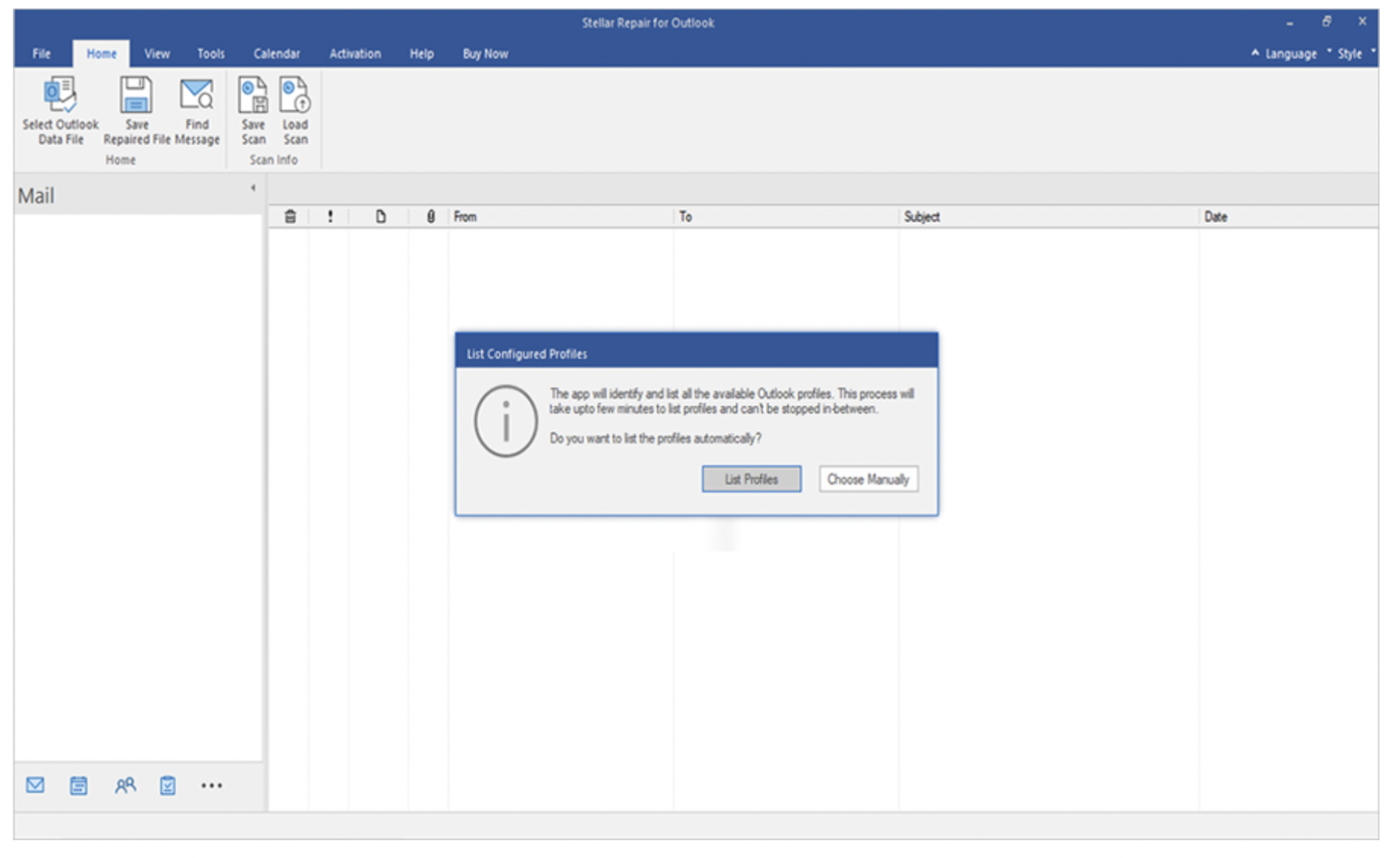Open the Calendar ribbon tab
Image resolution: width=1400 pixels, height=858 pixels.
277,53
